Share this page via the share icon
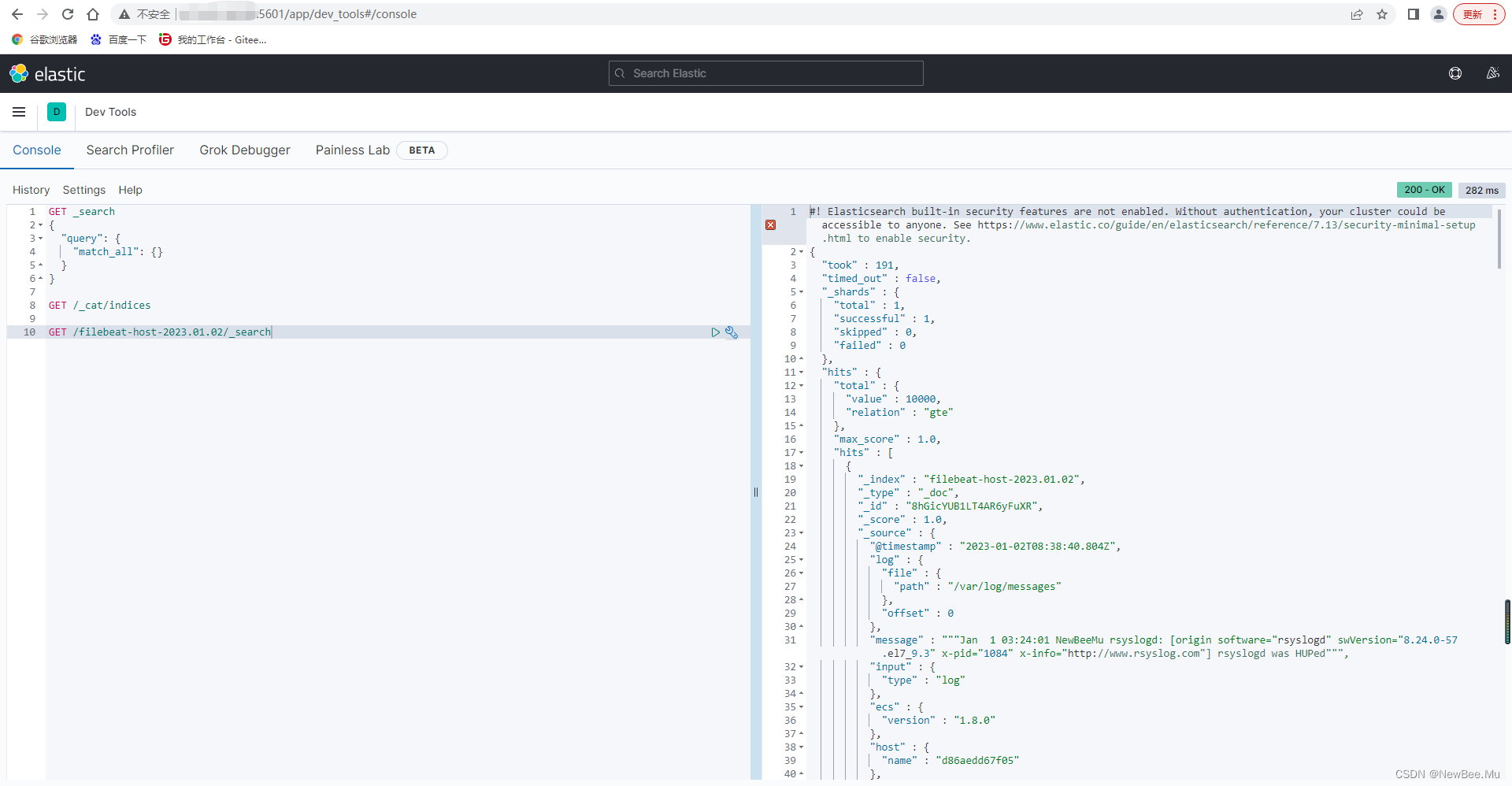Viewport: 1512px width, 786px height. tap(1357, 14)
